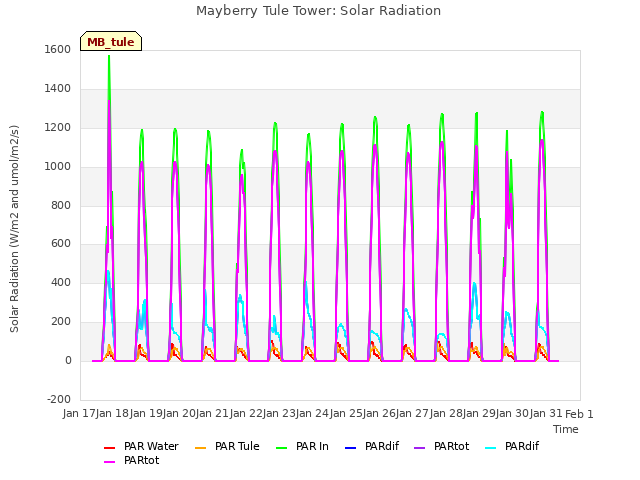Image resolution: width=640 pixels, height=480 pixels.
Task: Click the 'Jan 20' x-axis date label
Action: (179, 413)
